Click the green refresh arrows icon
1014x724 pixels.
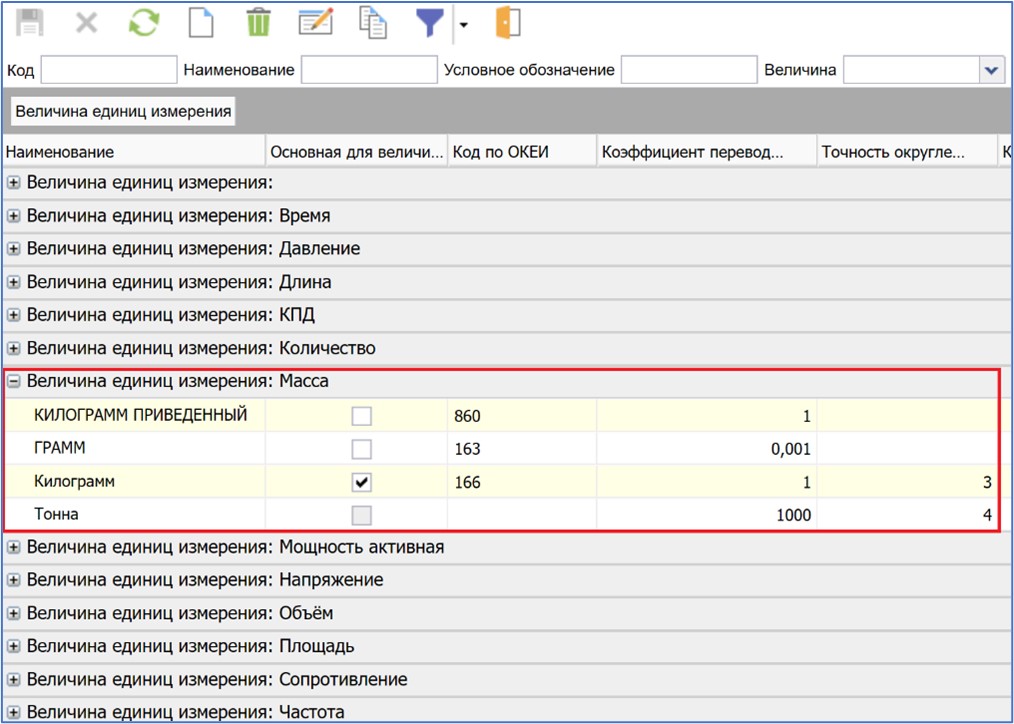(x=144, y=23)
